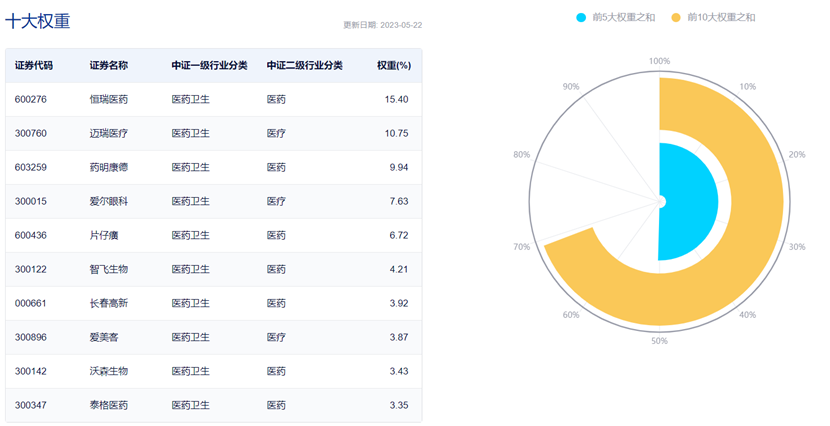The image size is (830, 426).
Task: Click the 中证二级行业分类 column header
Action: [305, 65]
